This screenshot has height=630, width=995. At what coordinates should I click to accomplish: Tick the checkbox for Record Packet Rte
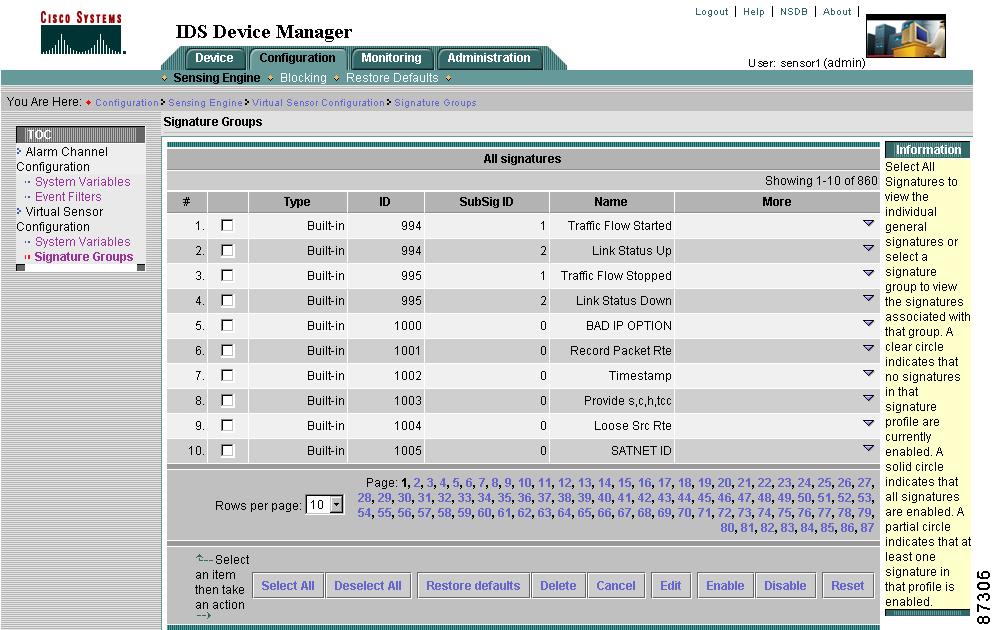click(227, 351)
